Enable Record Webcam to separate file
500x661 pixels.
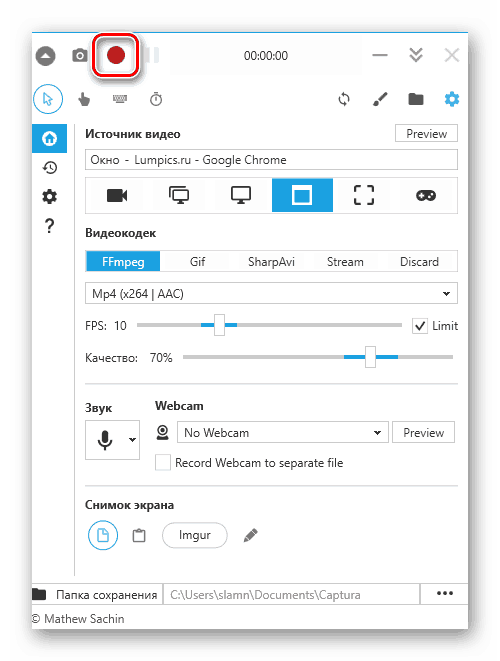coord(163,462)
